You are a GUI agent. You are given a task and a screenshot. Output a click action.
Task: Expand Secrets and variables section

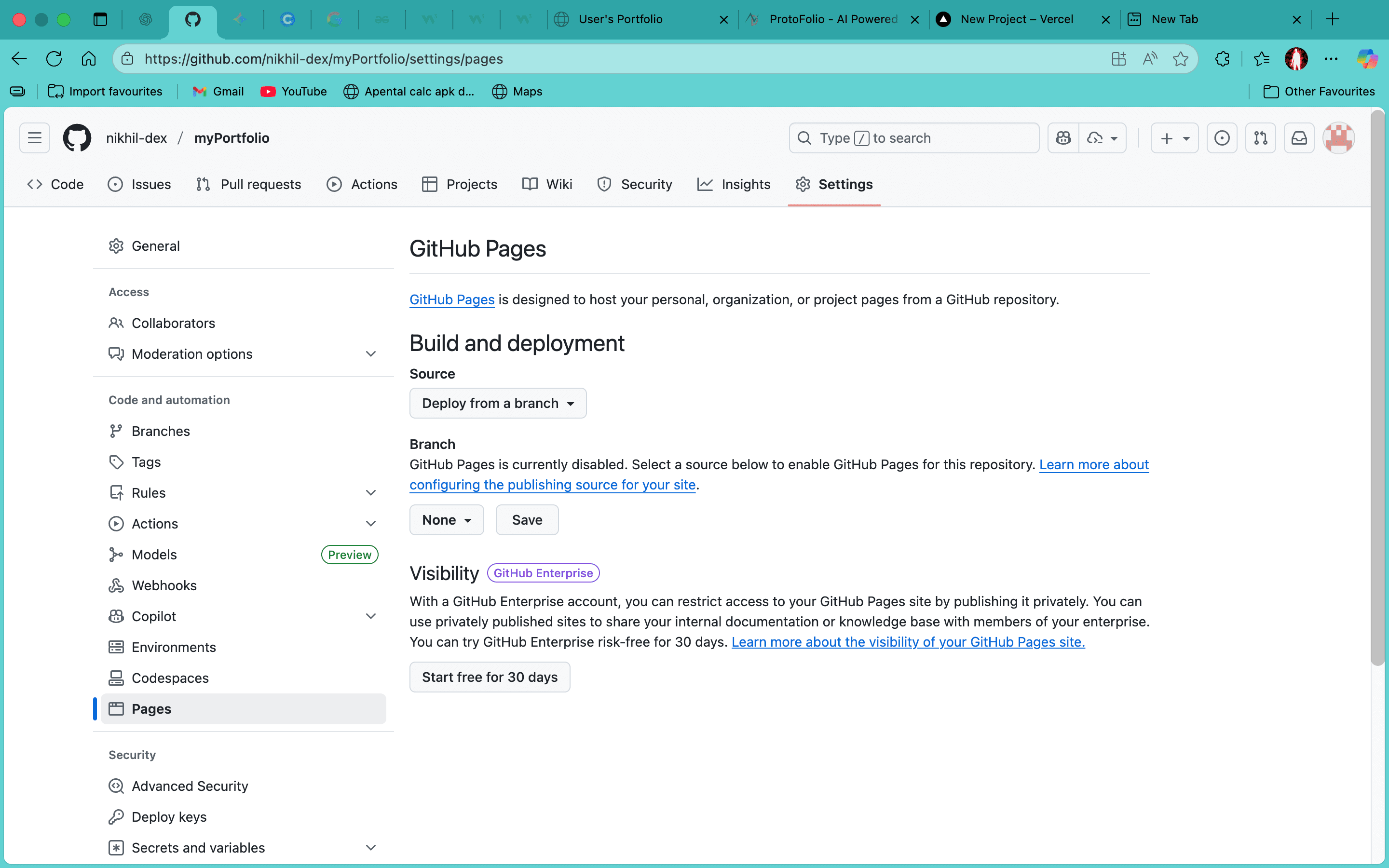click(x=244, y=847)
